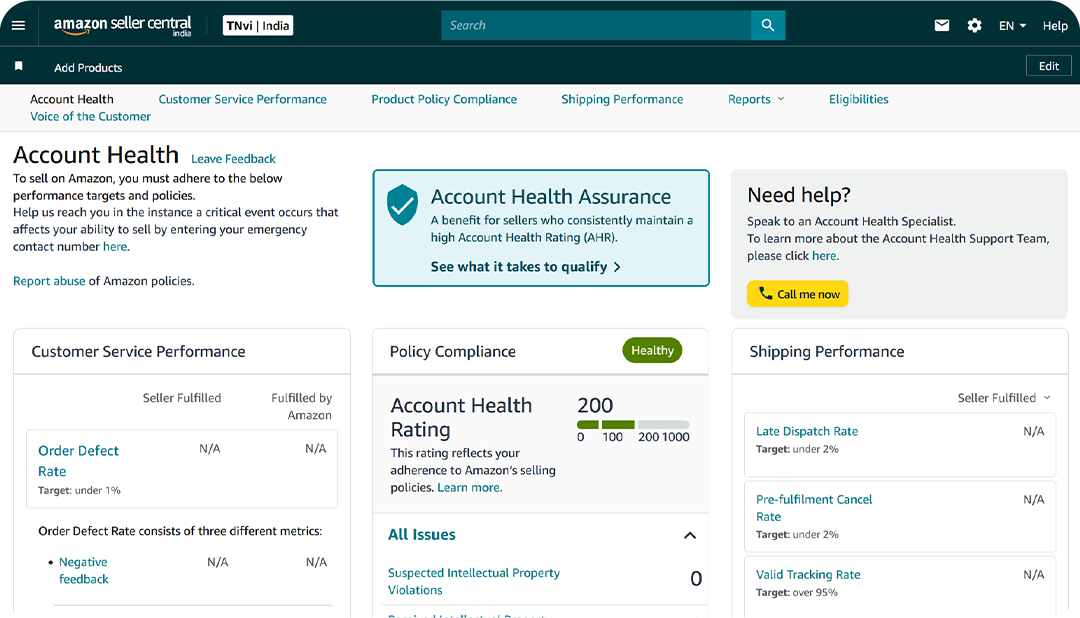The height and width of the screenshot is (618, 1080).
Task: Click the Call me now button
Action: 798,293
